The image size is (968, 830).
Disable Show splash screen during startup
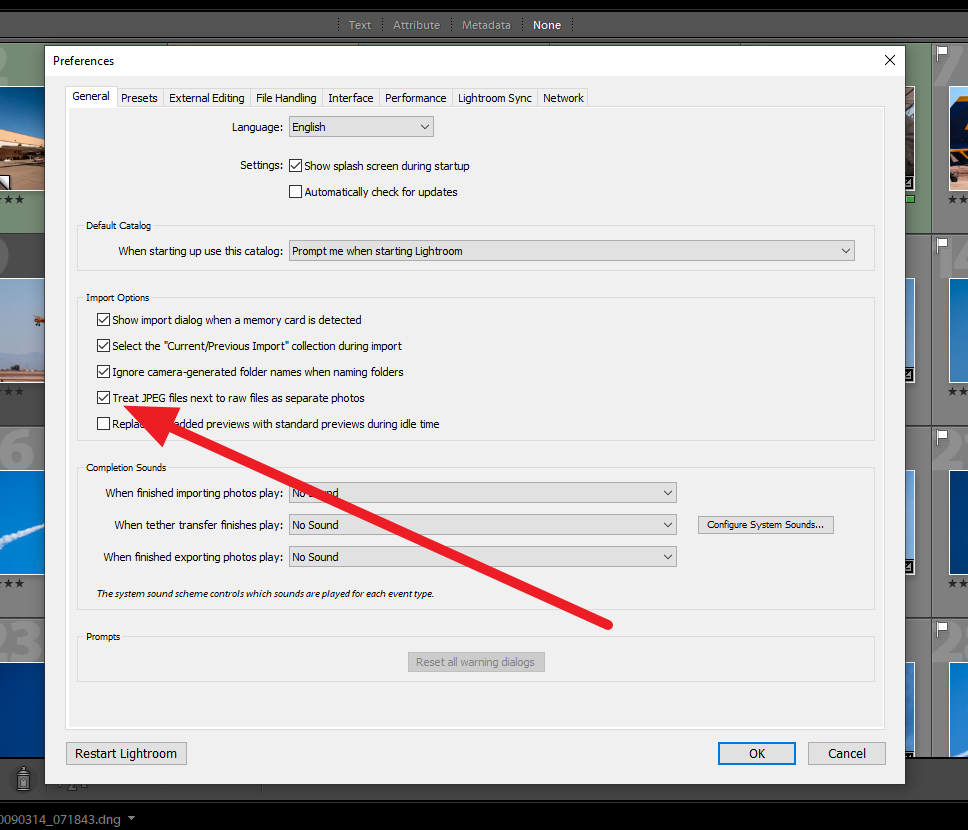click(295, 165)
